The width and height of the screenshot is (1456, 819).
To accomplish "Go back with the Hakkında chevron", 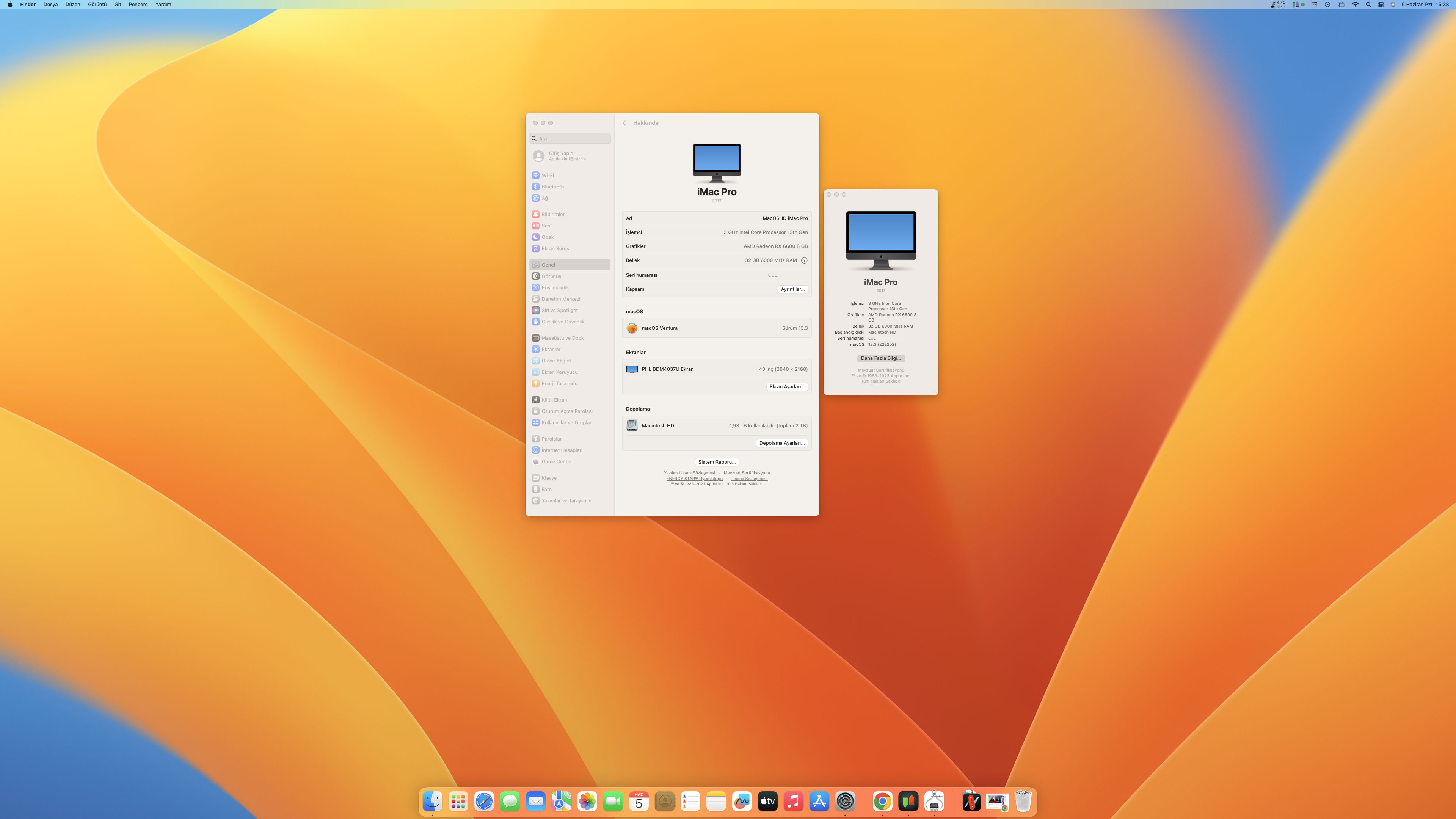I will click(624, 122).
